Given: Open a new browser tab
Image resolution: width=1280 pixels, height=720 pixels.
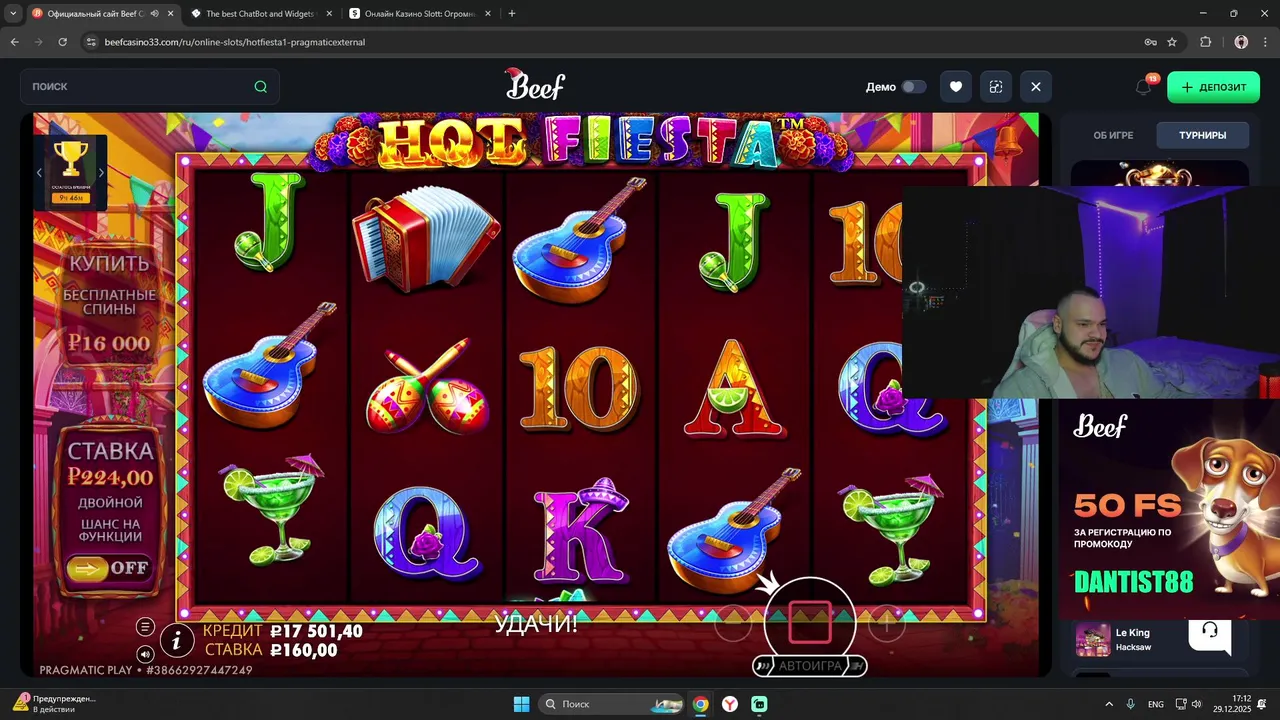Looking at the screenshot, I should point(512,14).
